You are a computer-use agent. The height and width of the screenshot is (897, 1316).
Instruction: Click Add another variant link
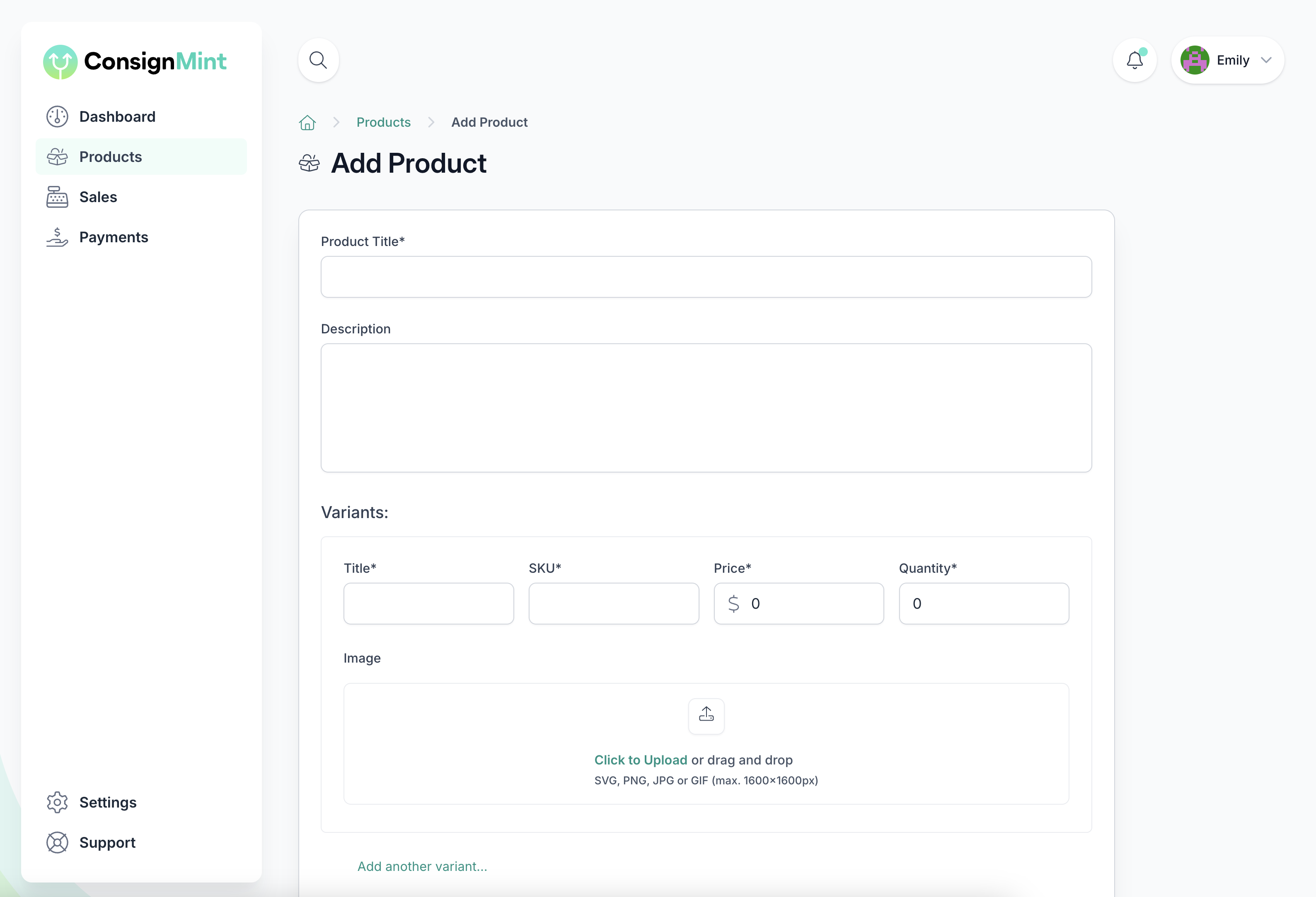[422, 866]
